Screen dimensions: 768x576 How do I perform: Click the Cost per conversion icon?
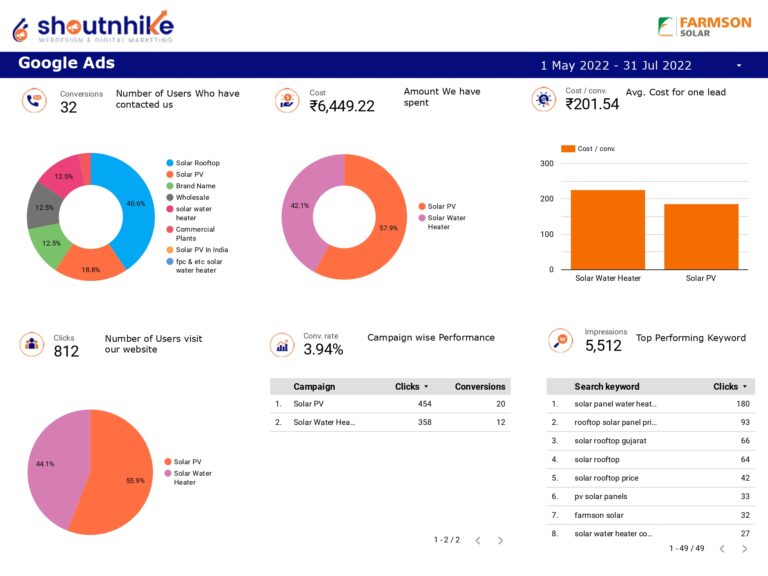click(543, 99)
